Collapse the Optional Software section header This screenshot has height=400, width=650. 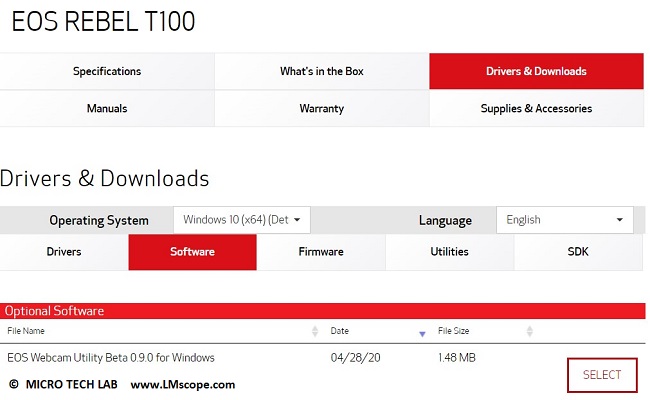[x=322, y=311]
